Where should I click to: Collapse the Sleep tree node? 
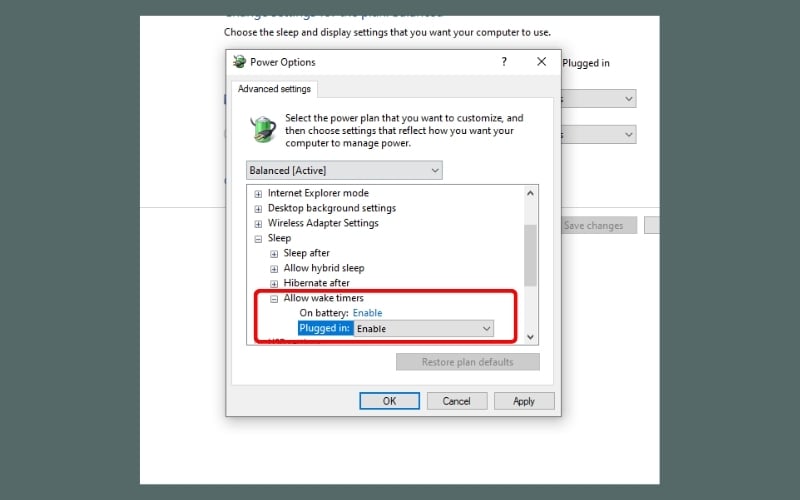pos(259,239)
